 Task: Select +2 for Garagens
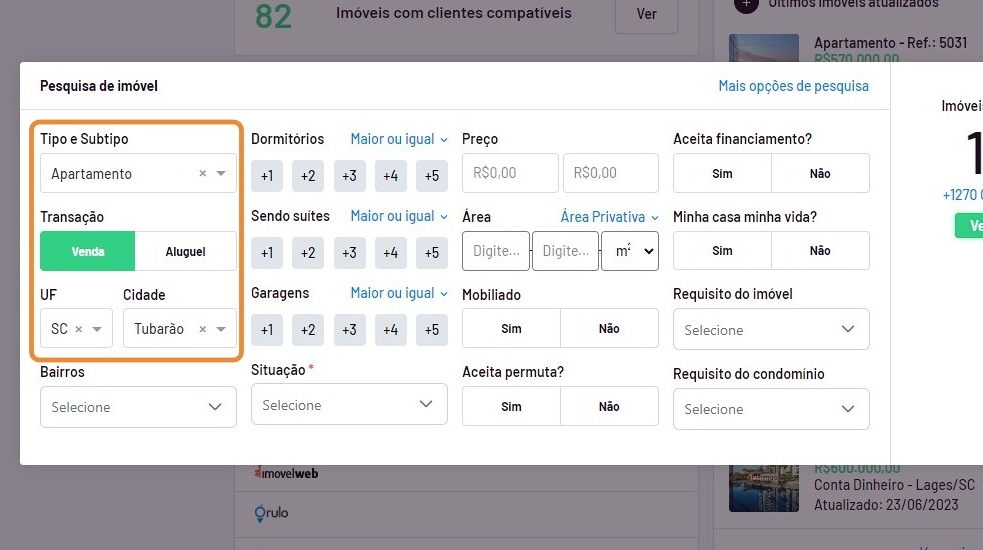[x=308, y=330]
